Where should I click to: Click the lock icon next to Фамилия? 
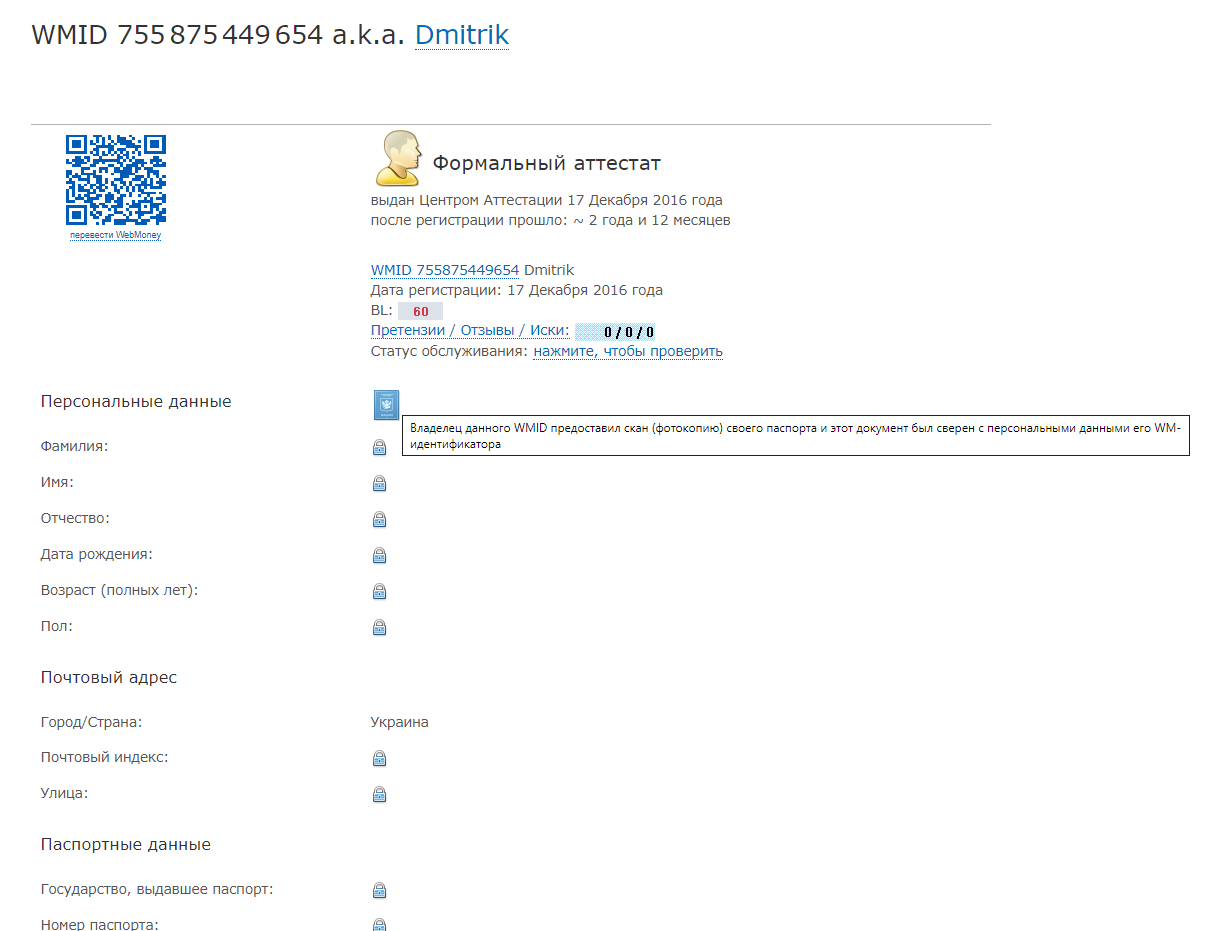point(380,447)
